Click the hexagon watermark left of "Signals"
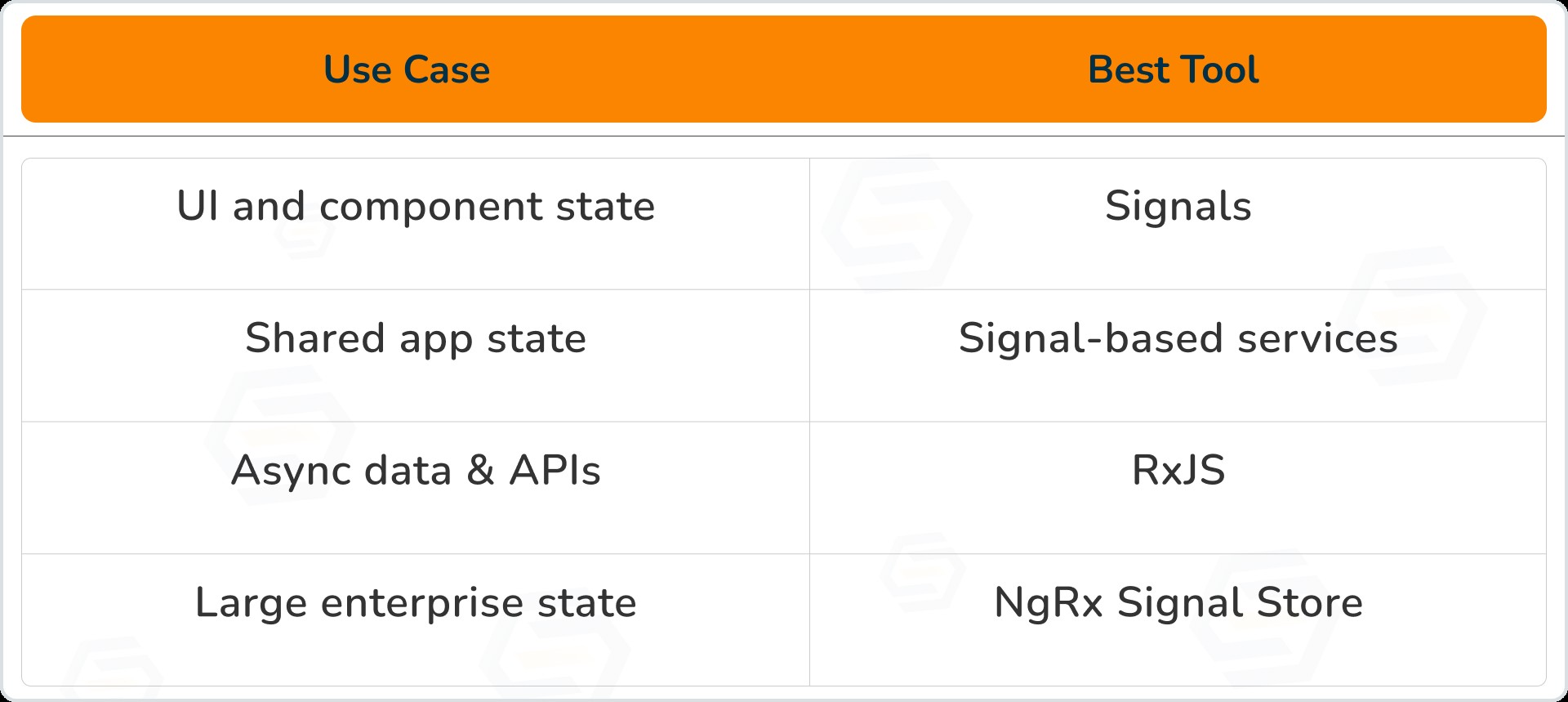 coord(897,221)
